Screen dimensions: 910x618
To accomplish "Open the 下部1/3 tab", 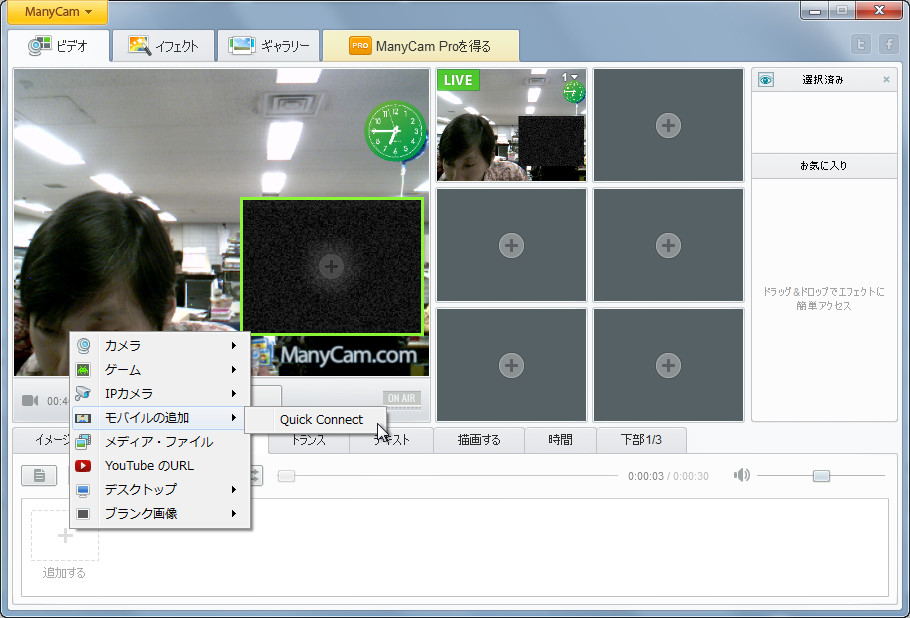I will 641,440.
